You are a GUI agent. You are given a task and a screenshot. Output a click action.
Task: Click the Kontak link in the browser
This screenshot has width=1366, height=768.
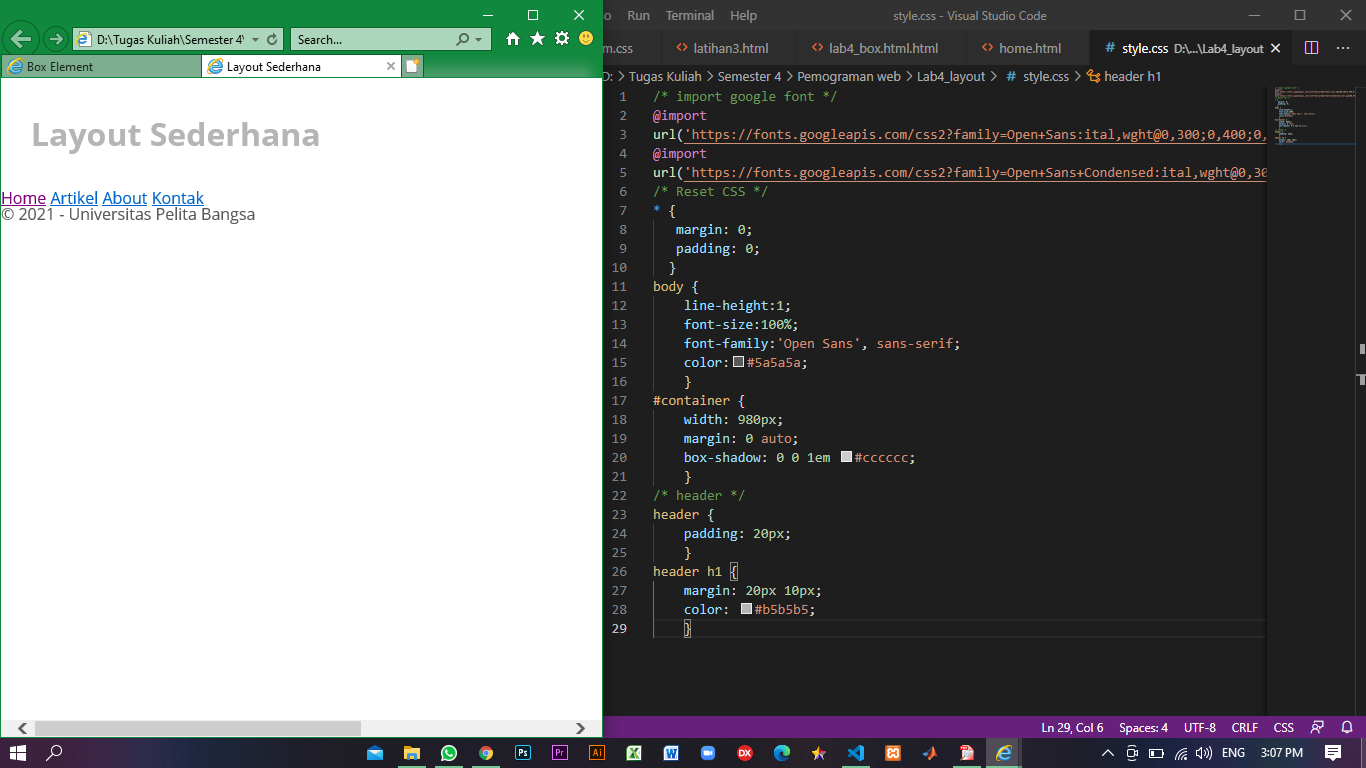pyautogui.click(x=178, y=198)
